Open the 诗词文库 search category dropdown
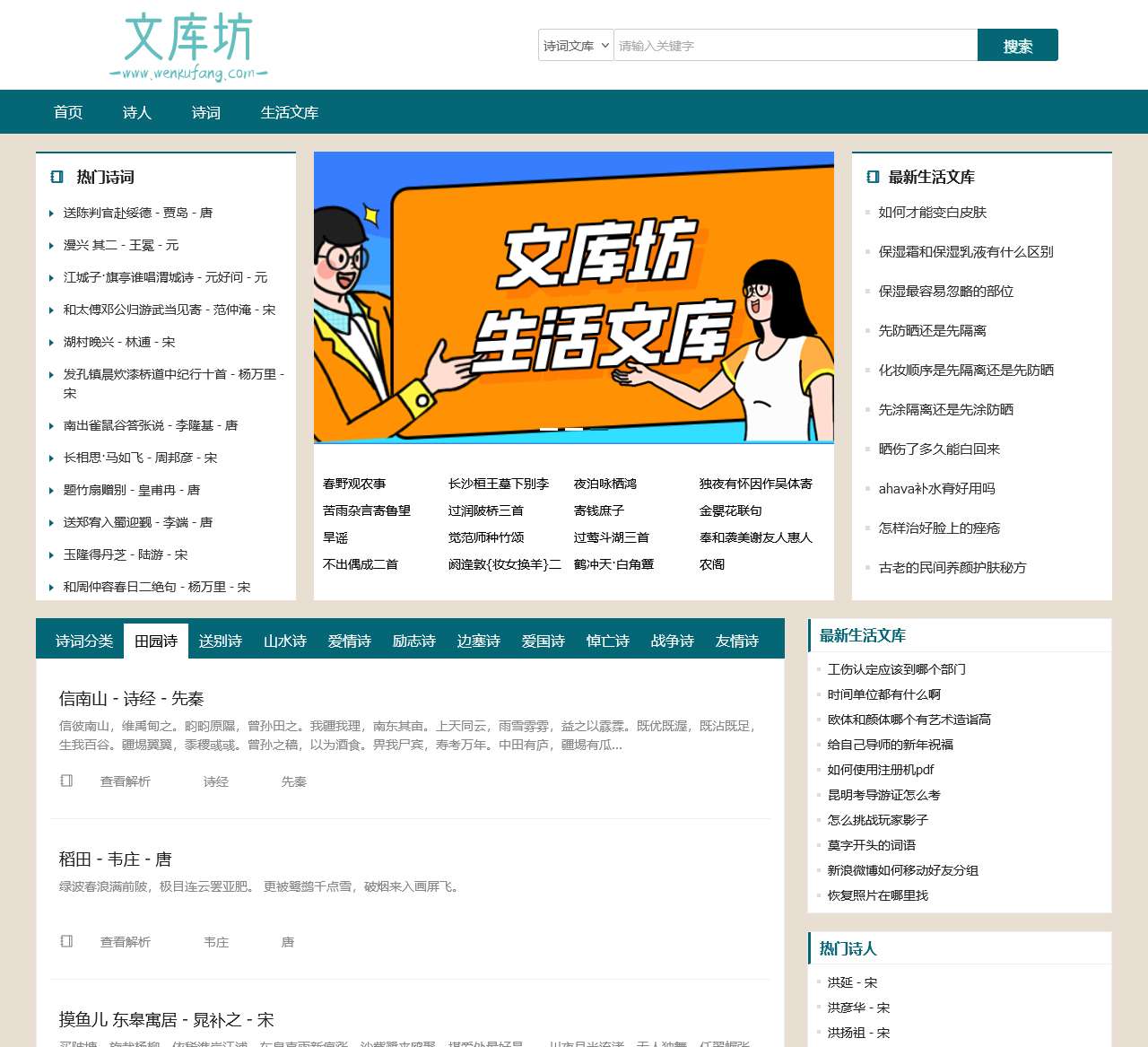Screen dimensions: 1148x1047 575,45
